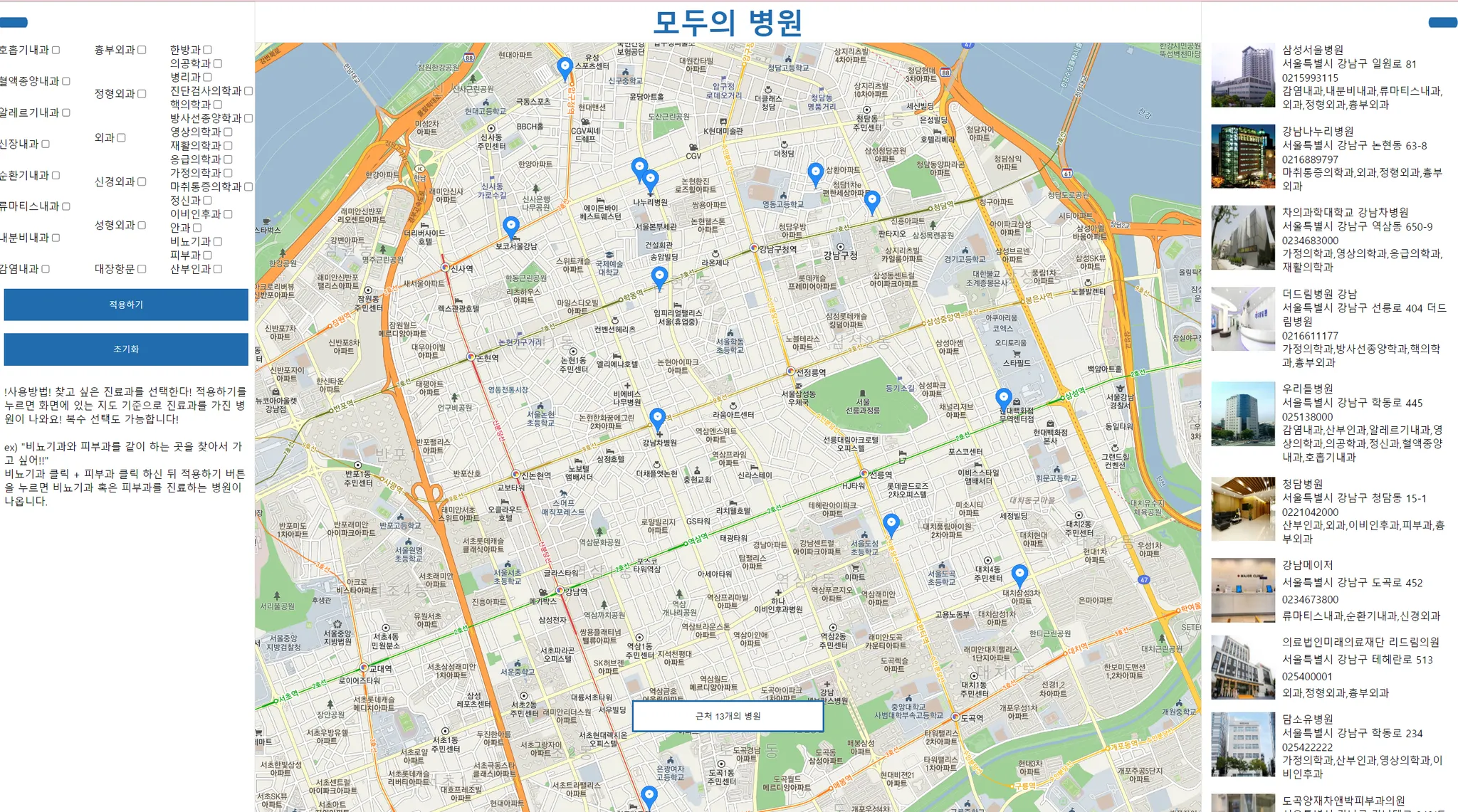Click the 근처 13개의 병원 banner
Viewport: 1458px width, 812px height.
click(728, 716)
